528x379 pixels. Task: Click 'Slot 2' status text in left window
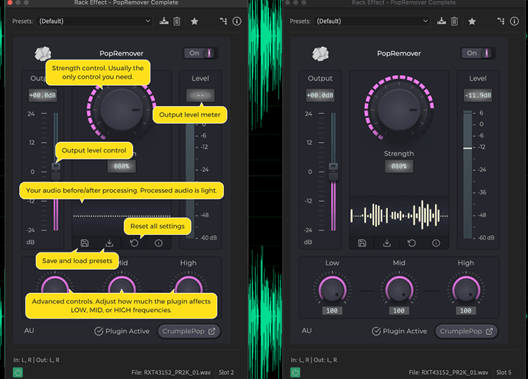[226, 372]
